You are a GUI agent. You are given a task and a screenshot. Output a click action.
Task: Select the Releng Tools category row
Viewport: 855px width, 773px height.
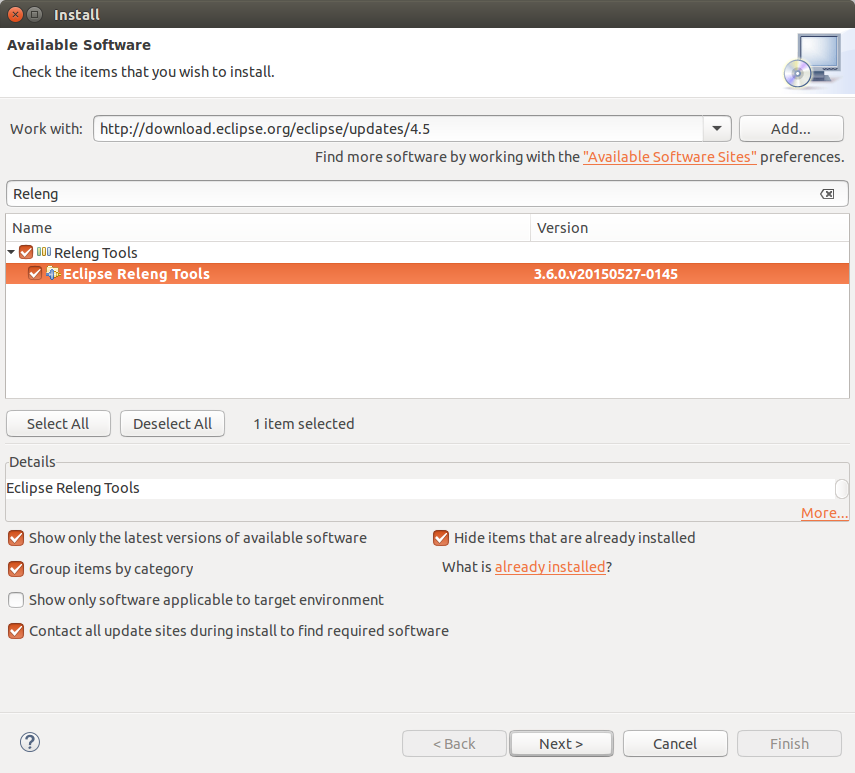(x=427, y=252)
